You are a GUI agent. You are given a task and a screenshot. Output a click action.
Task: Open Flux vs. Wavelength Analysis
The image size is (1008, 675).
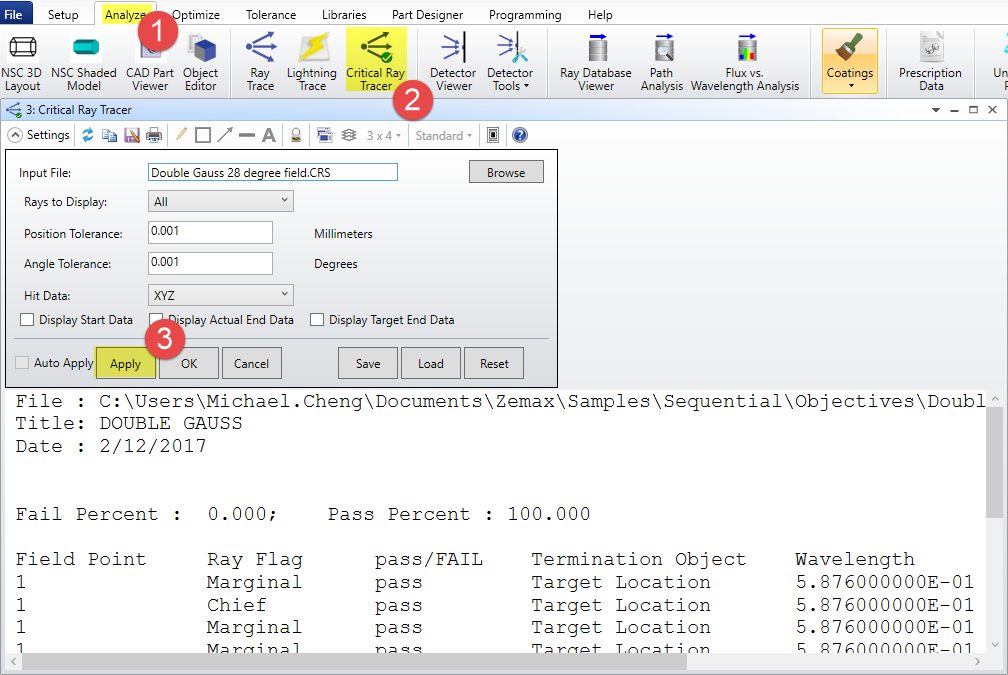[745, 63]
